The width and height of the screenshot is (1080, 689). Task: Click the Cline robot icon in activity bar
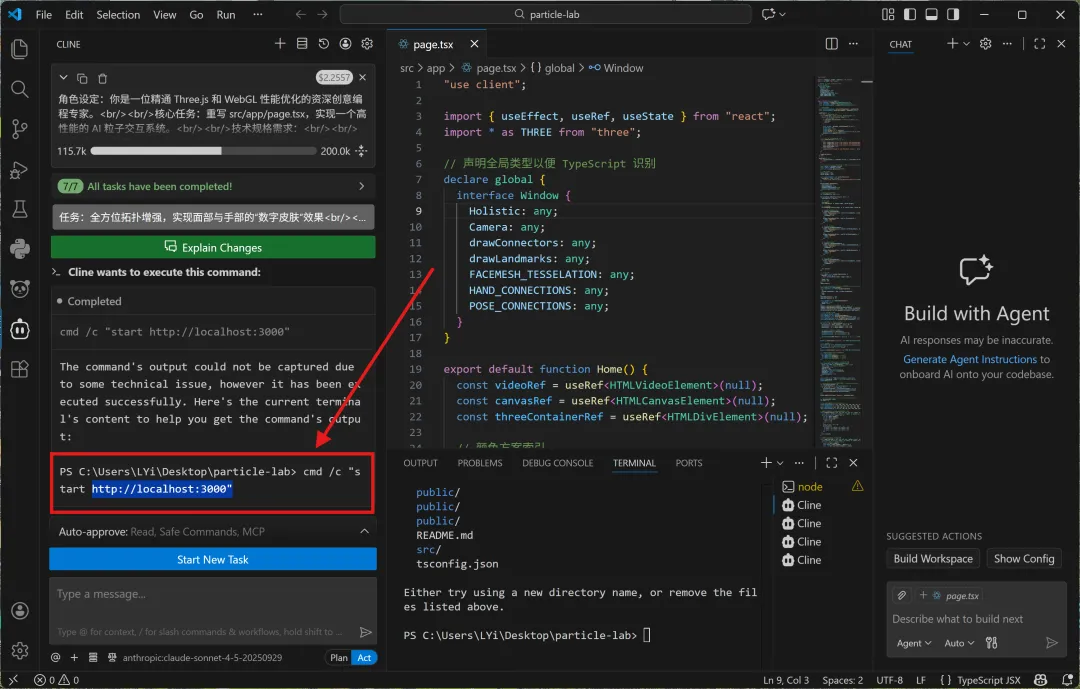coord(19,328)
